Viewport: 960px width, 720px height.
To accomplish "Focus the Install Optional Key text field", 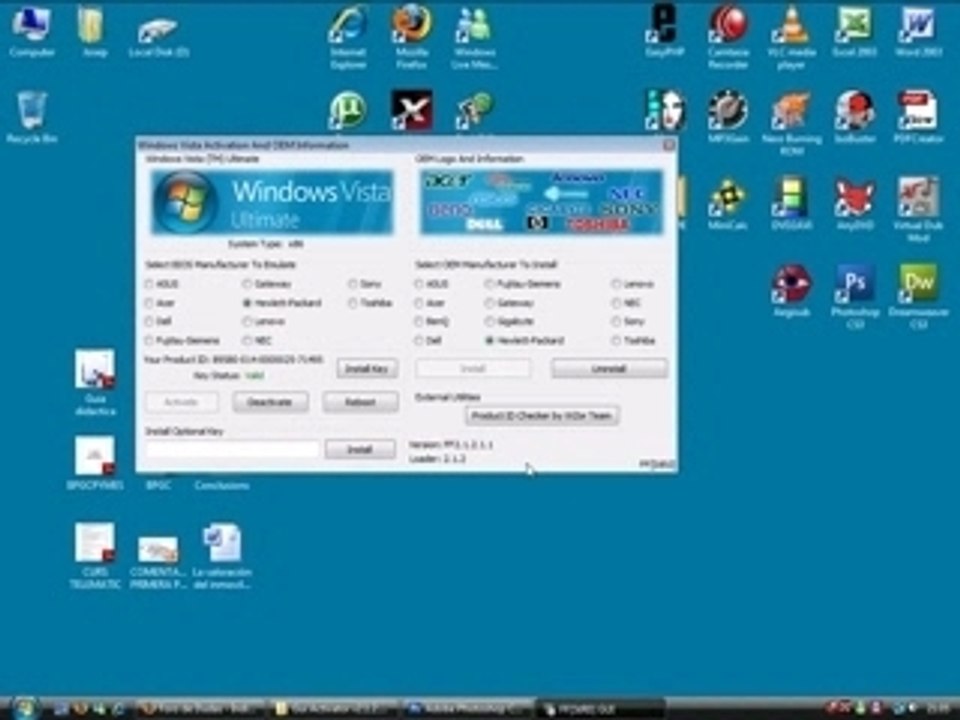I will tap(232, 449).
